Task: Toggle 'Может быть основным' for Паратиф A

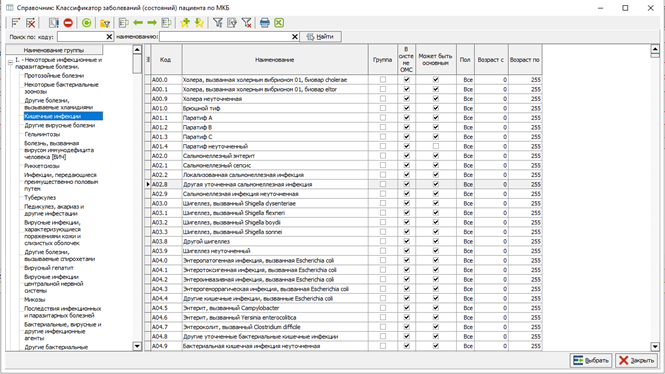Action: 436,117
